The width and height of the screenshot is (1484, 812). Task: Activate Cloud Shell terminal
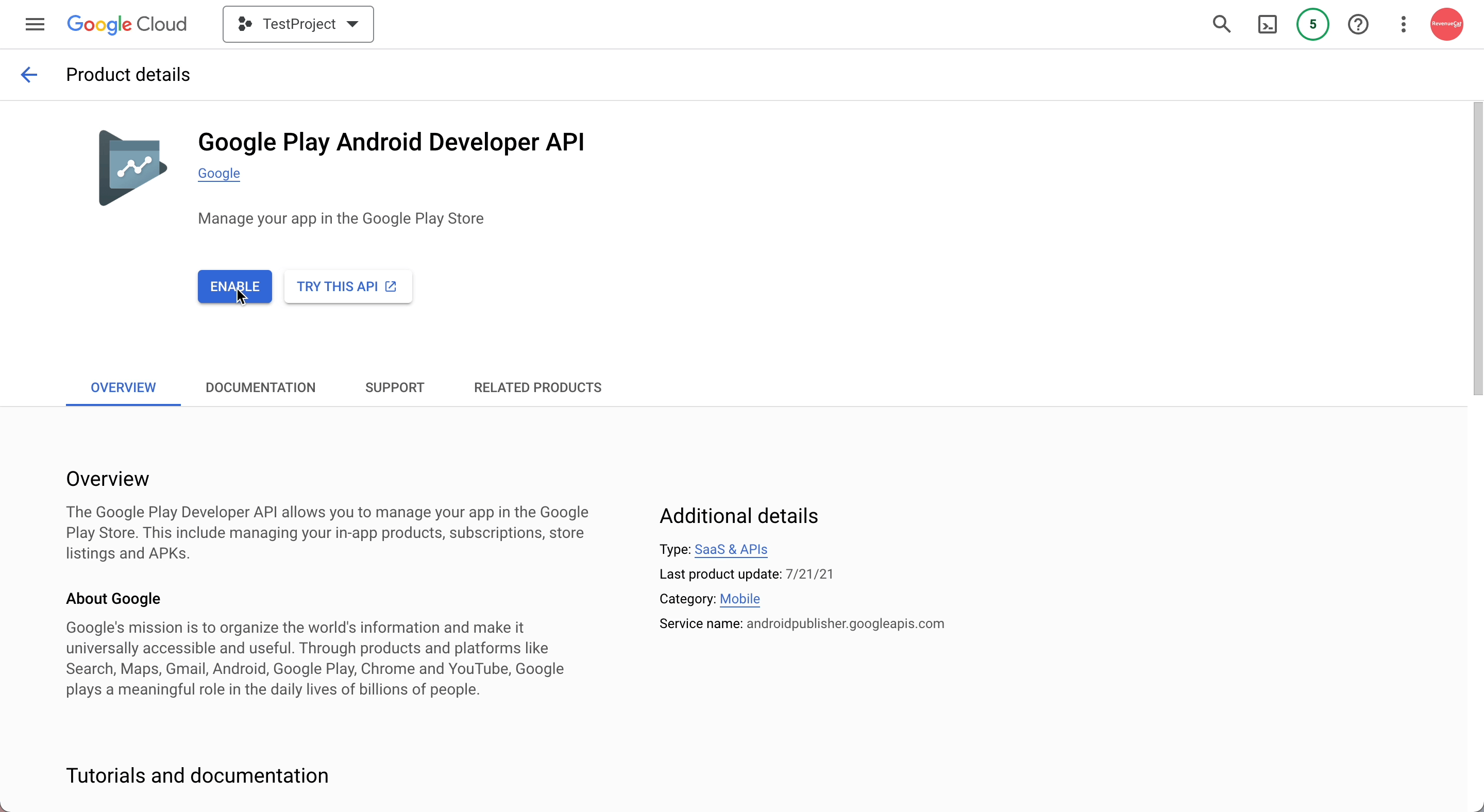(1268, 24)
